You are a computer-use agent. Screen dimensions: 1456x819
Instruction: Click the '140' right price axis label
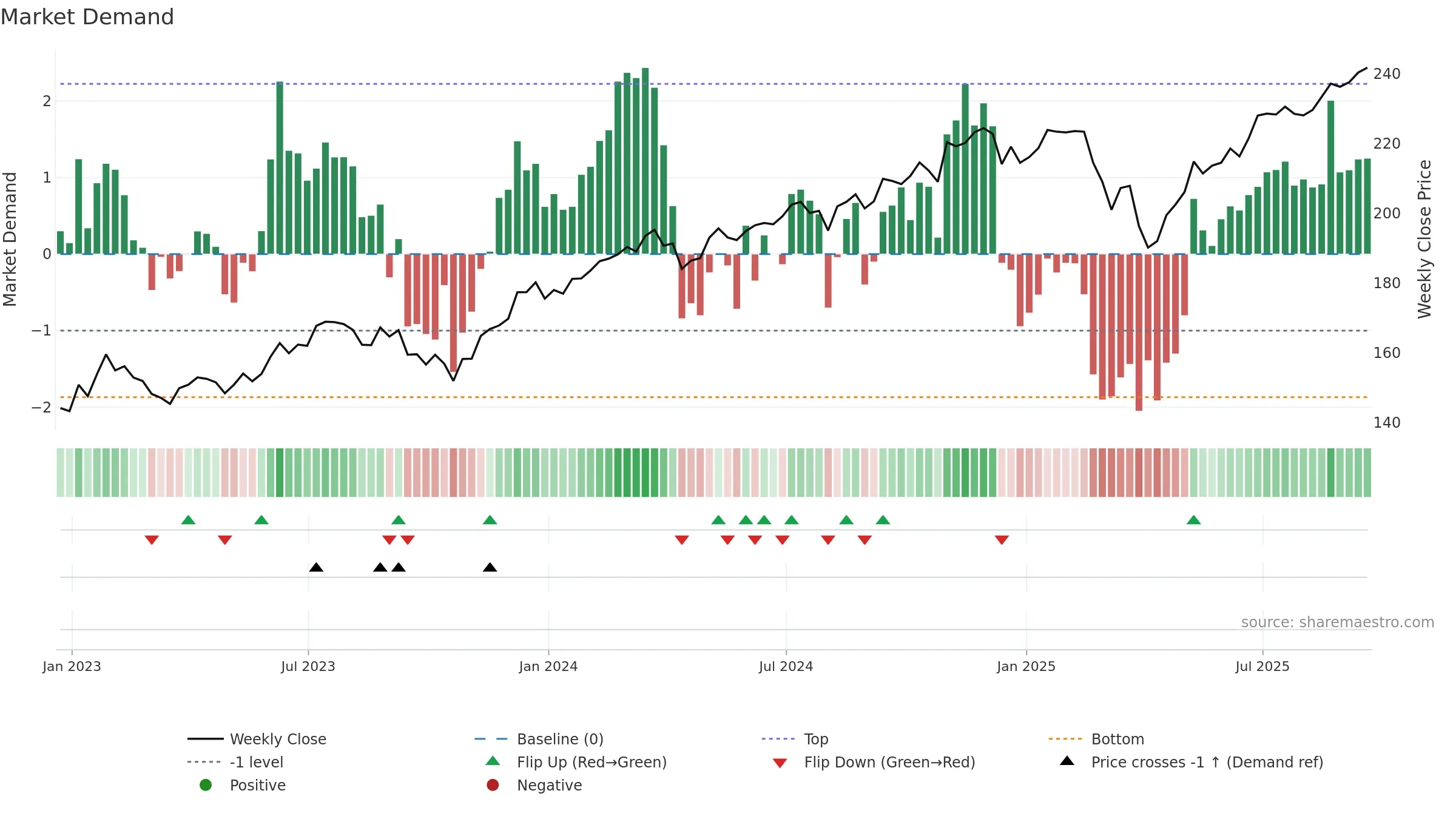[x=1387, y=423]
